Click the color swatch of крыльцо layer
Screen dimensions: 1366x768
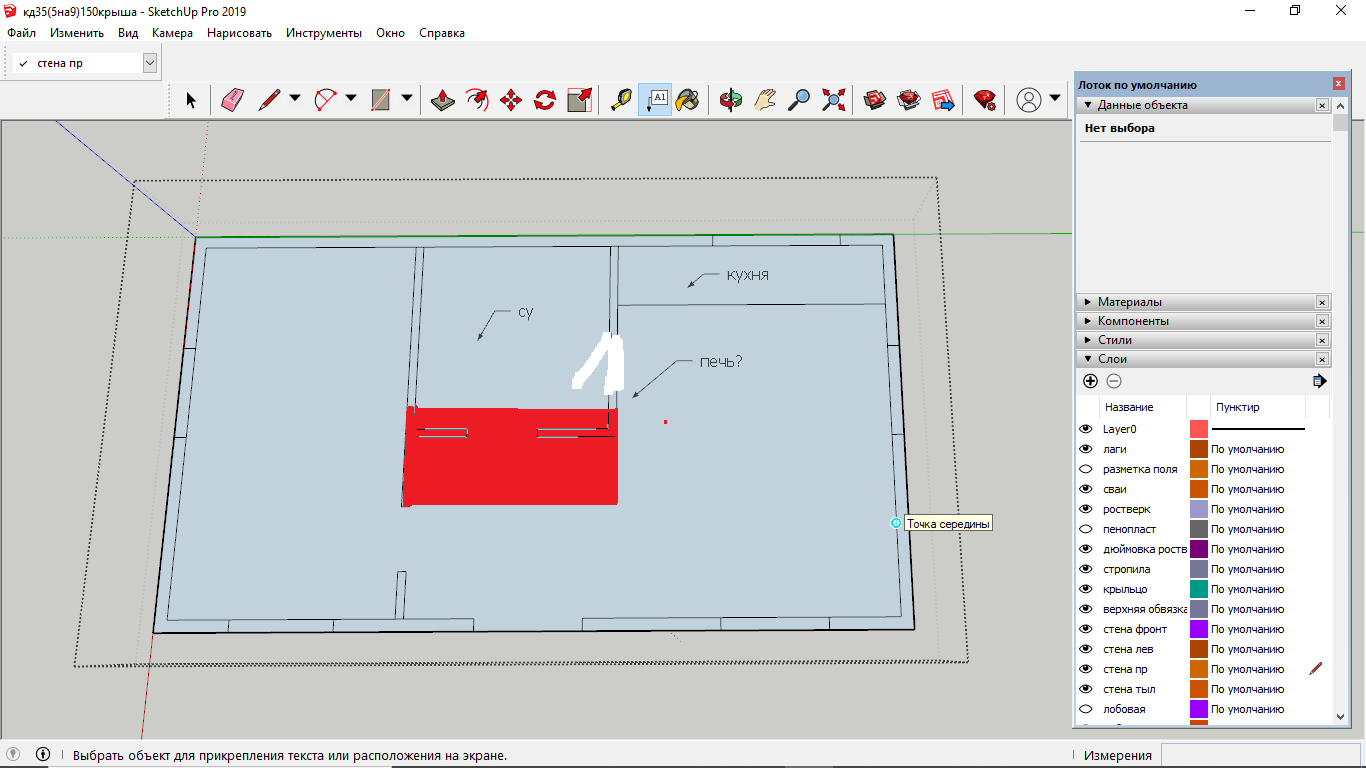[x=1198, y=589]
